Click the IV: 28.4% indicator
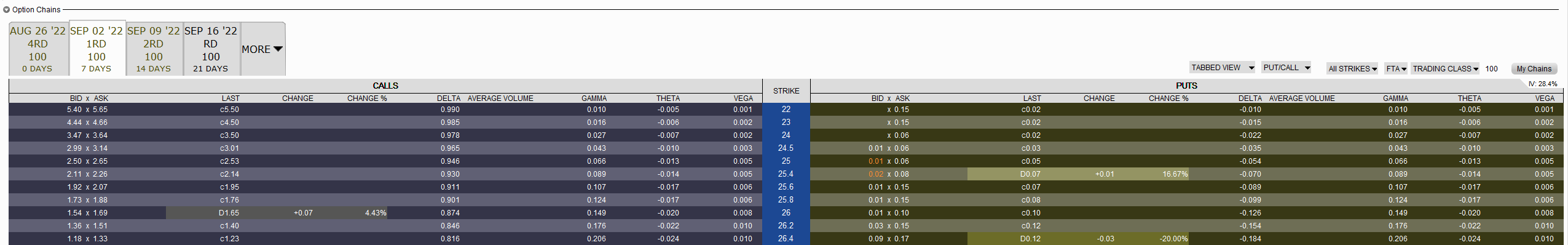Image resolution: width=1568 pixels, height=245 pixels. tap(1543, 84)
